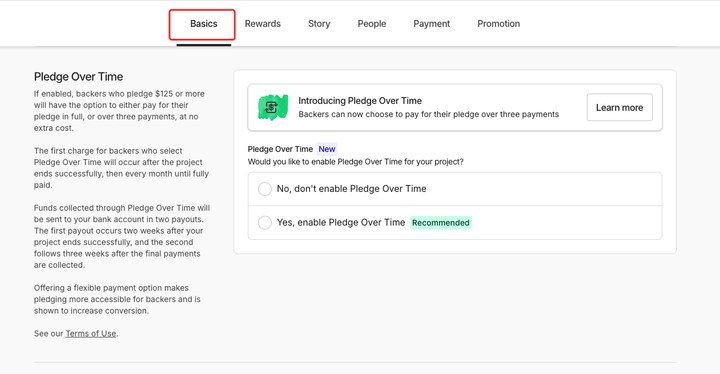
Task: Open the Rewards tab
Action: pos(263,24)
